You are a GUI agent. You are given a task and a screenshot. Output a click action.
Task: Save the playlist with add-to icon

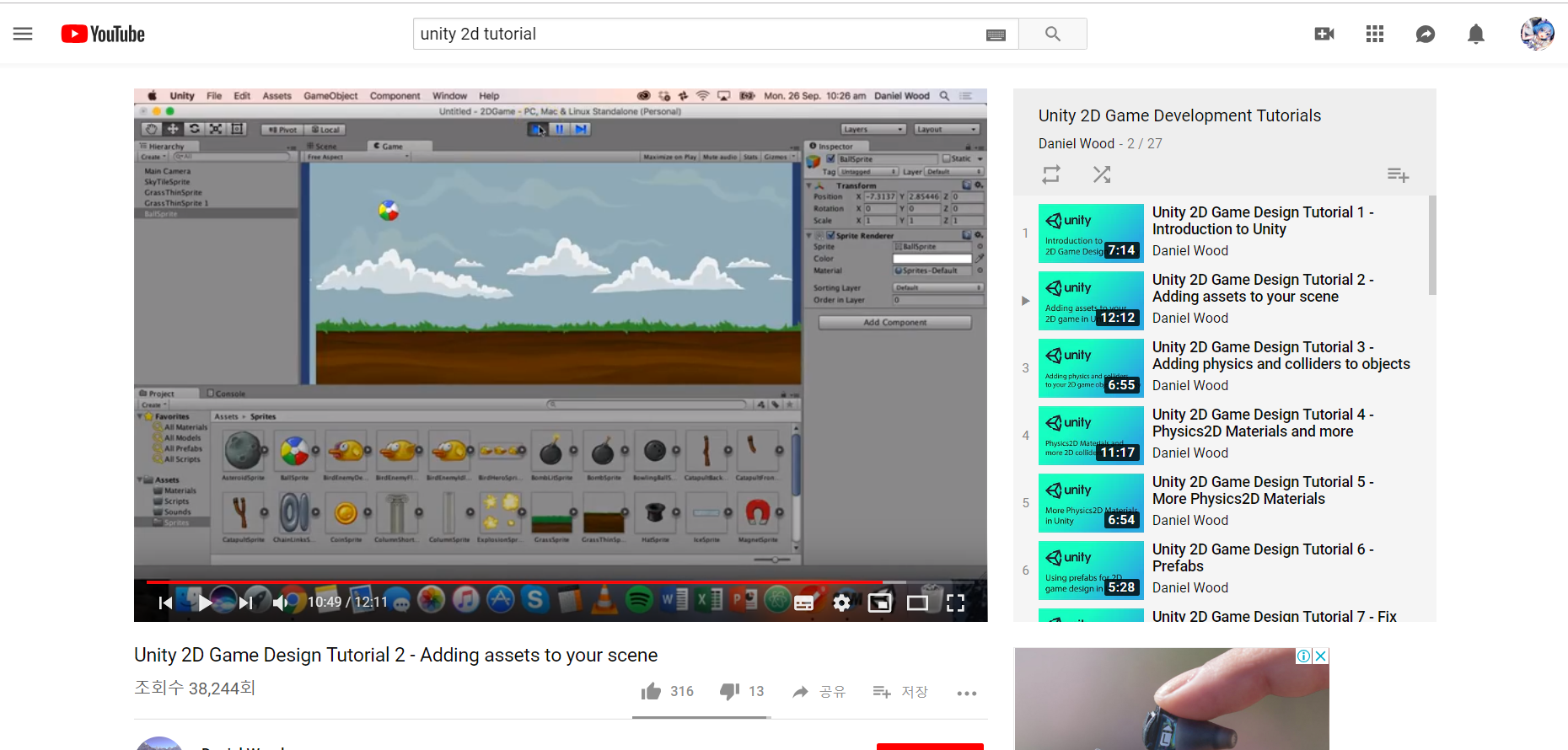(1398, 174)
